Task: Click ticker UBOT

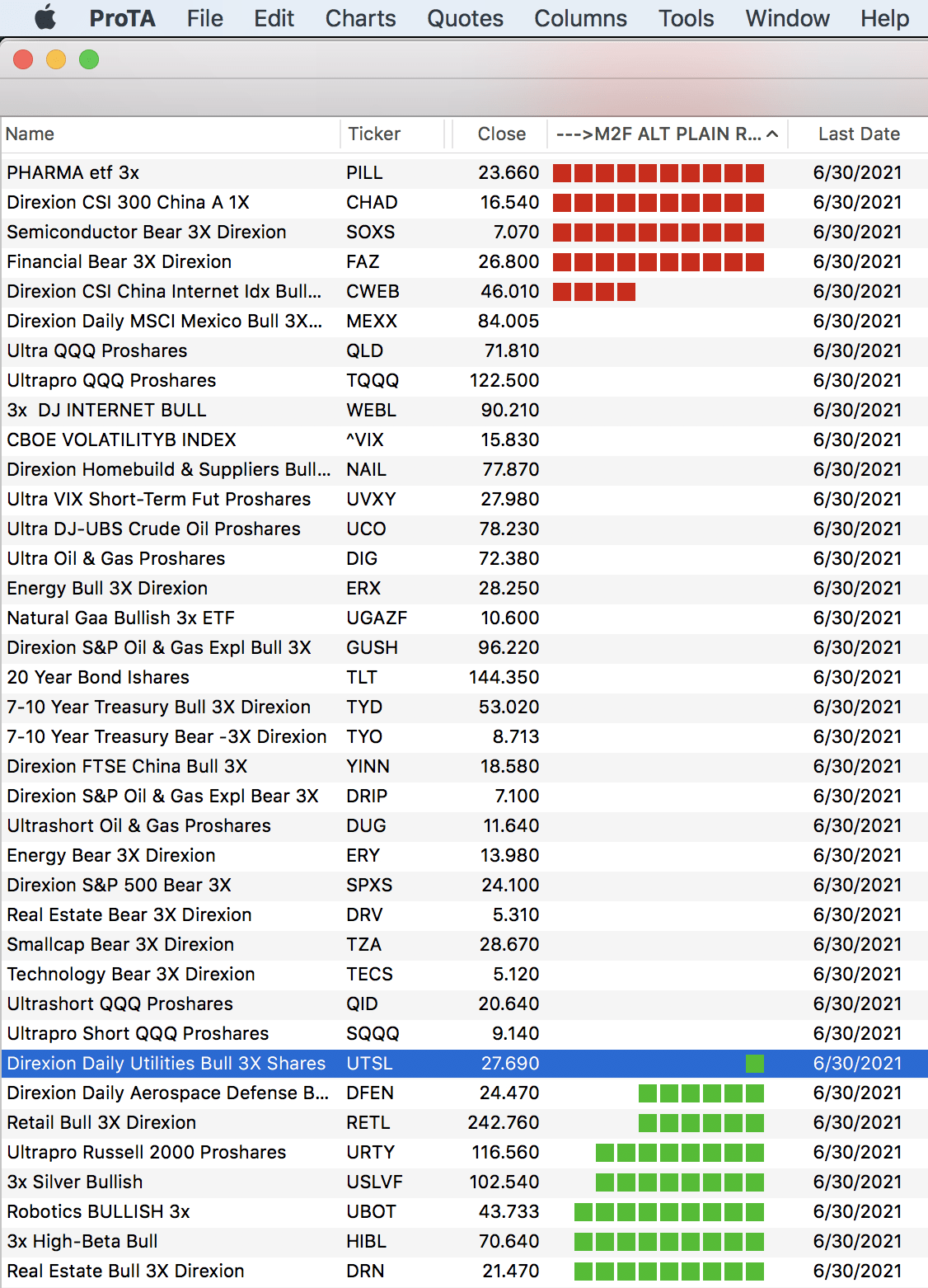Action: tap(371, 1211)
